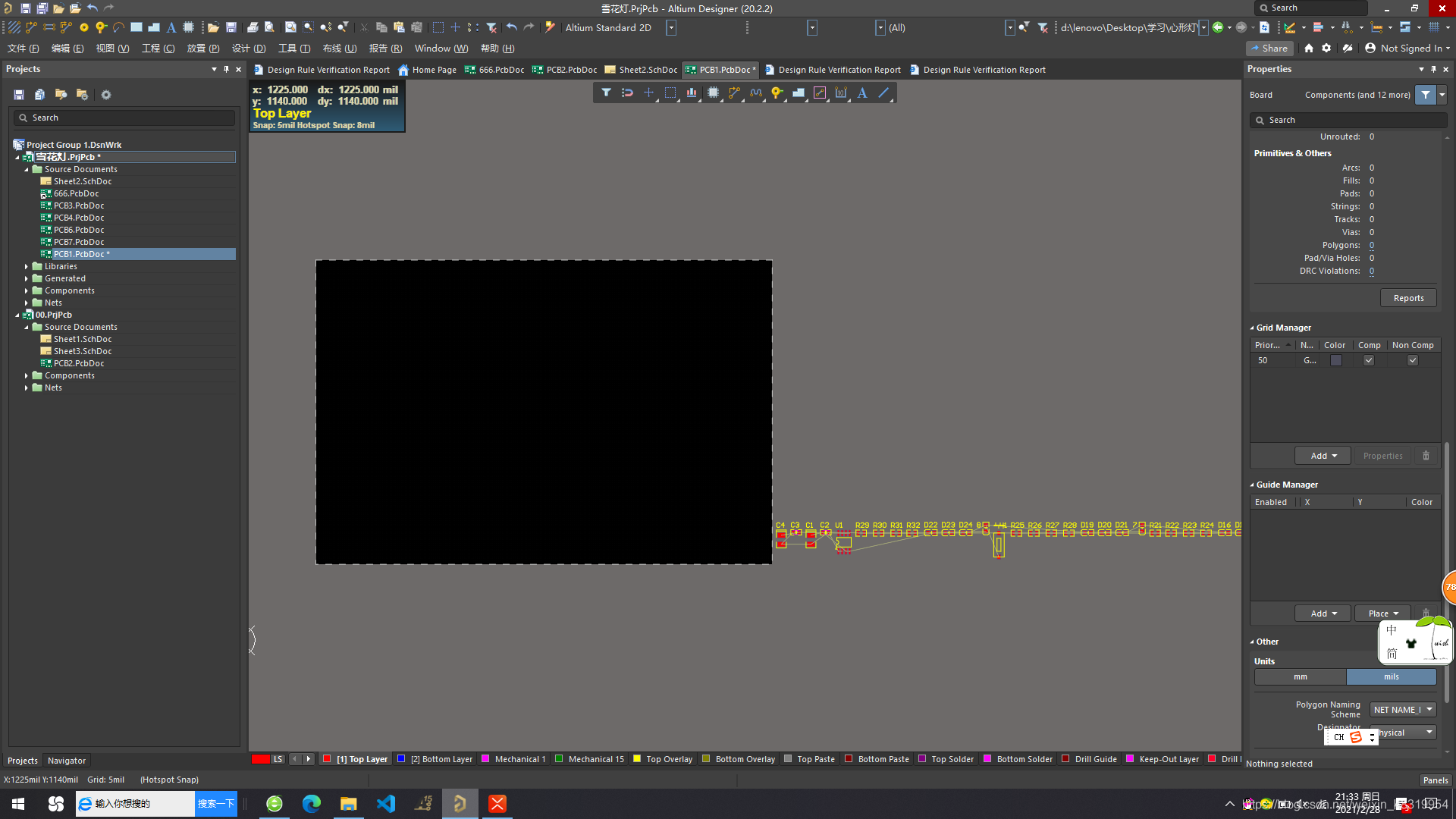Click the print icon in main toolbar

click(x=253, y=27)
